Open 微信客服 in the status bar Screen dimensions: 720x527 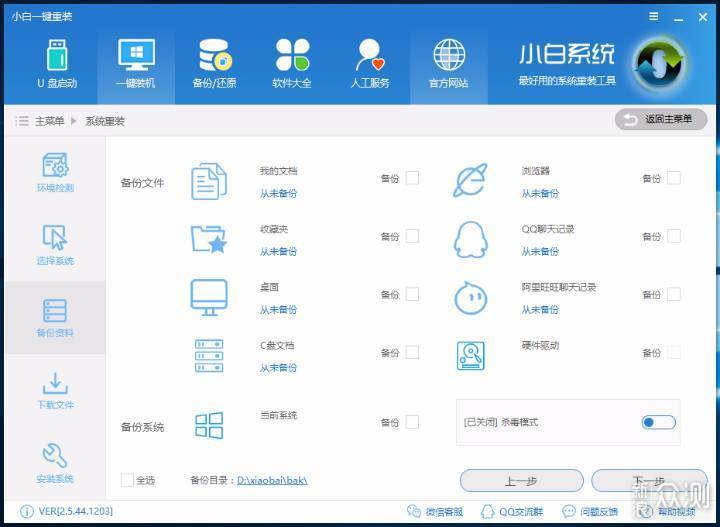point(436,511)
